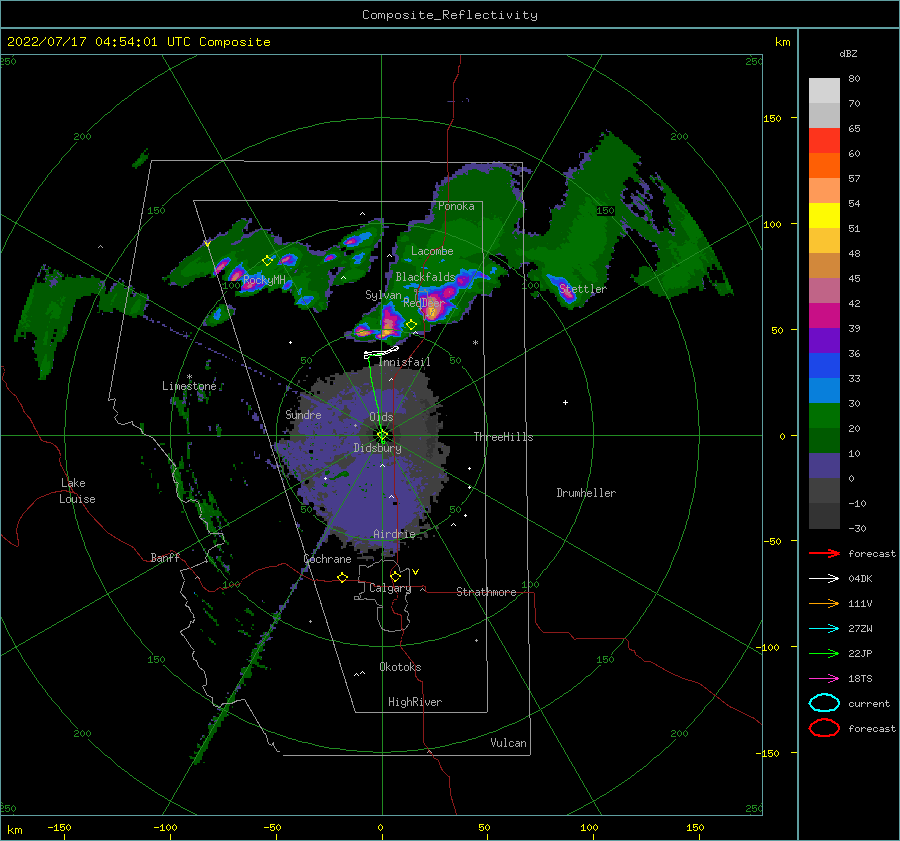Screen dimensions: 900x841
Task: Click the radar site marker at Didsbury
Action: point(382,435)
